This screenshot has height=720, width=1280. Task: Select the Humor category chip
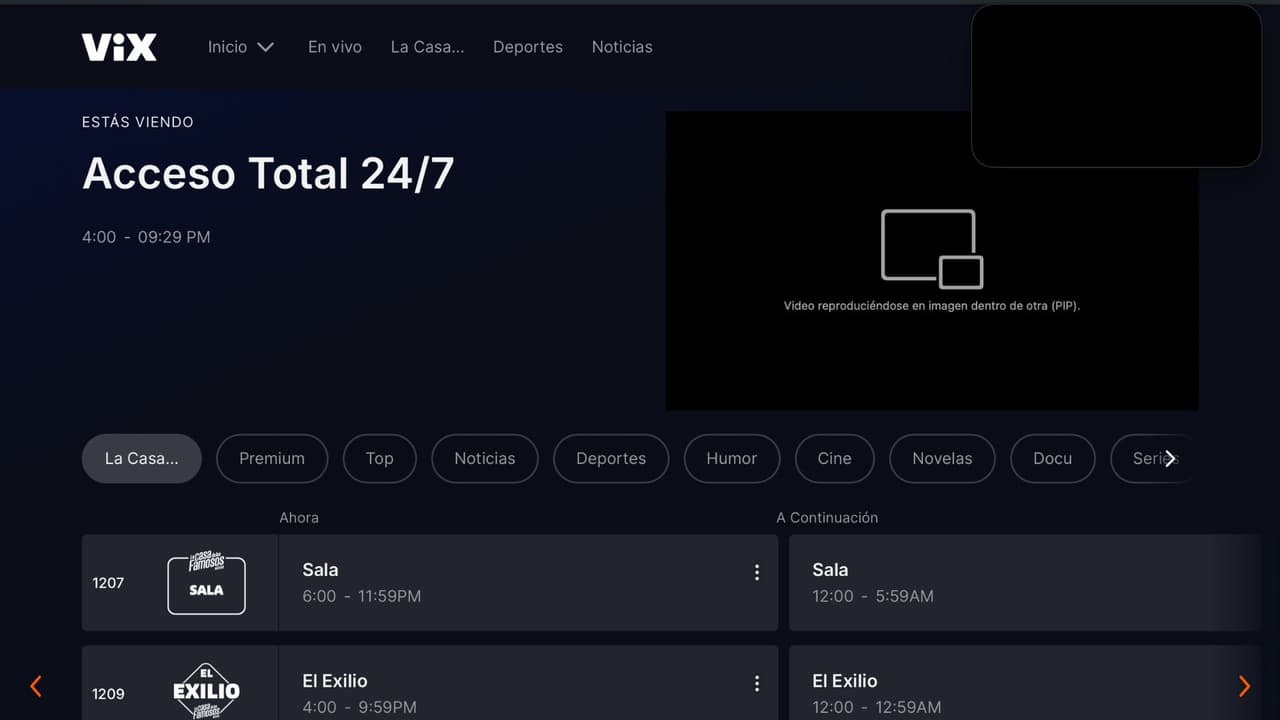click(x=732, y=458)
